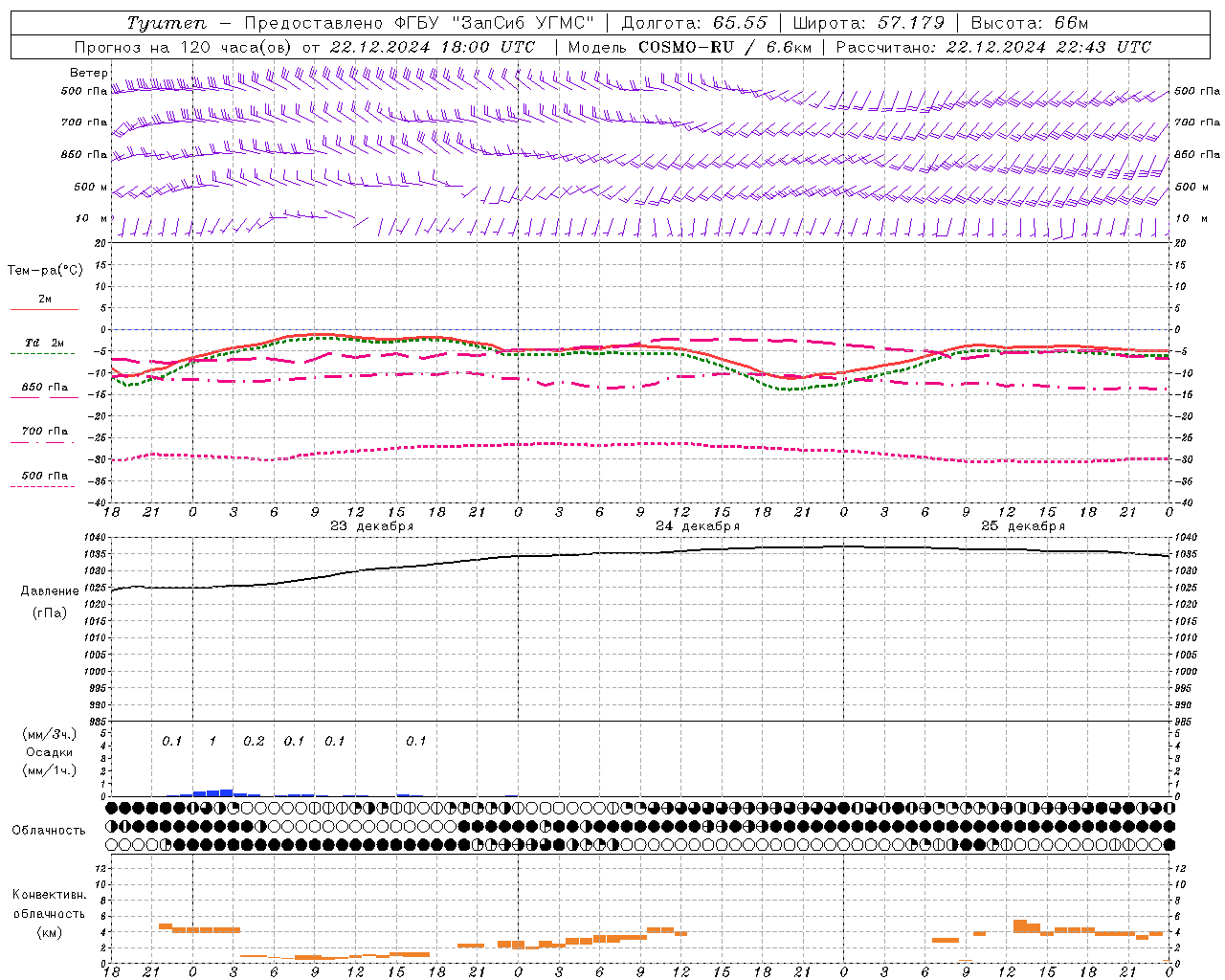This screenshot has height=980, width=1225.
Task: Click the "Тем-ра(°C)" temperature axis label
Action: coord(45,271)
